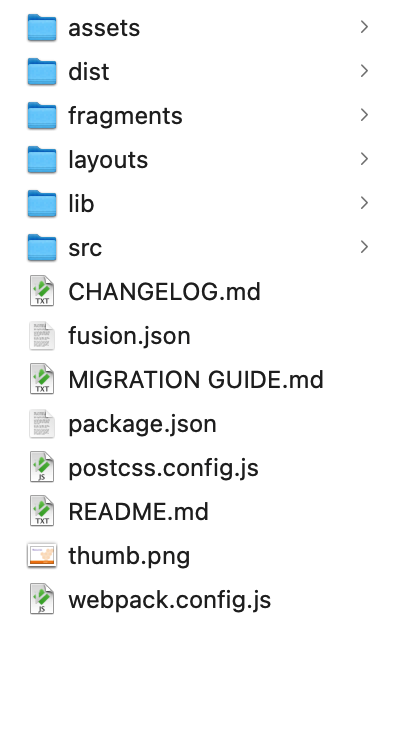Click the assets folder icon
396x734 pixels.
click(42, 28)
